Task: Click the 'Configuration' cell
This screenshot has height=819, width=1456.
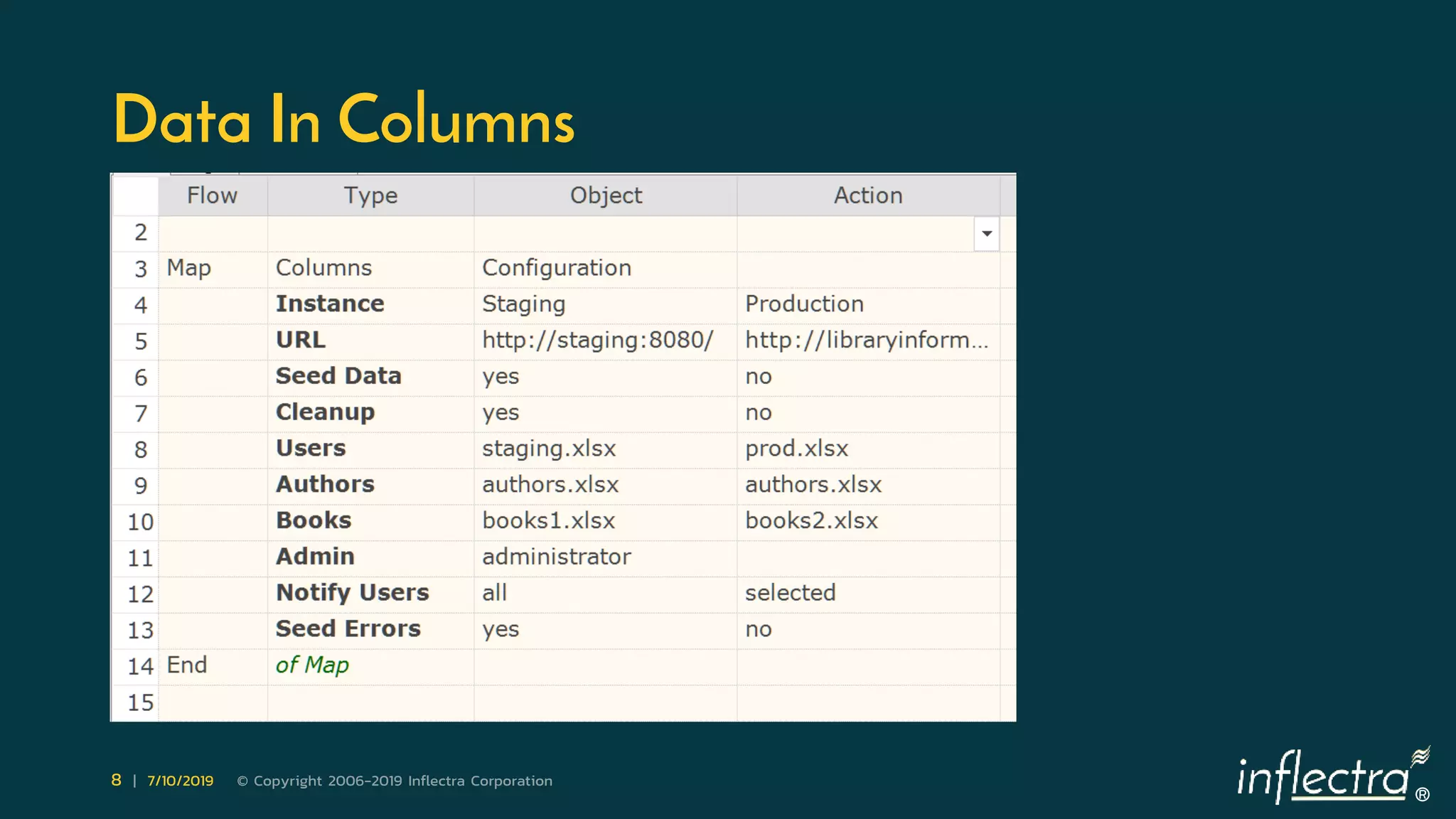Action: pos(606,269)
